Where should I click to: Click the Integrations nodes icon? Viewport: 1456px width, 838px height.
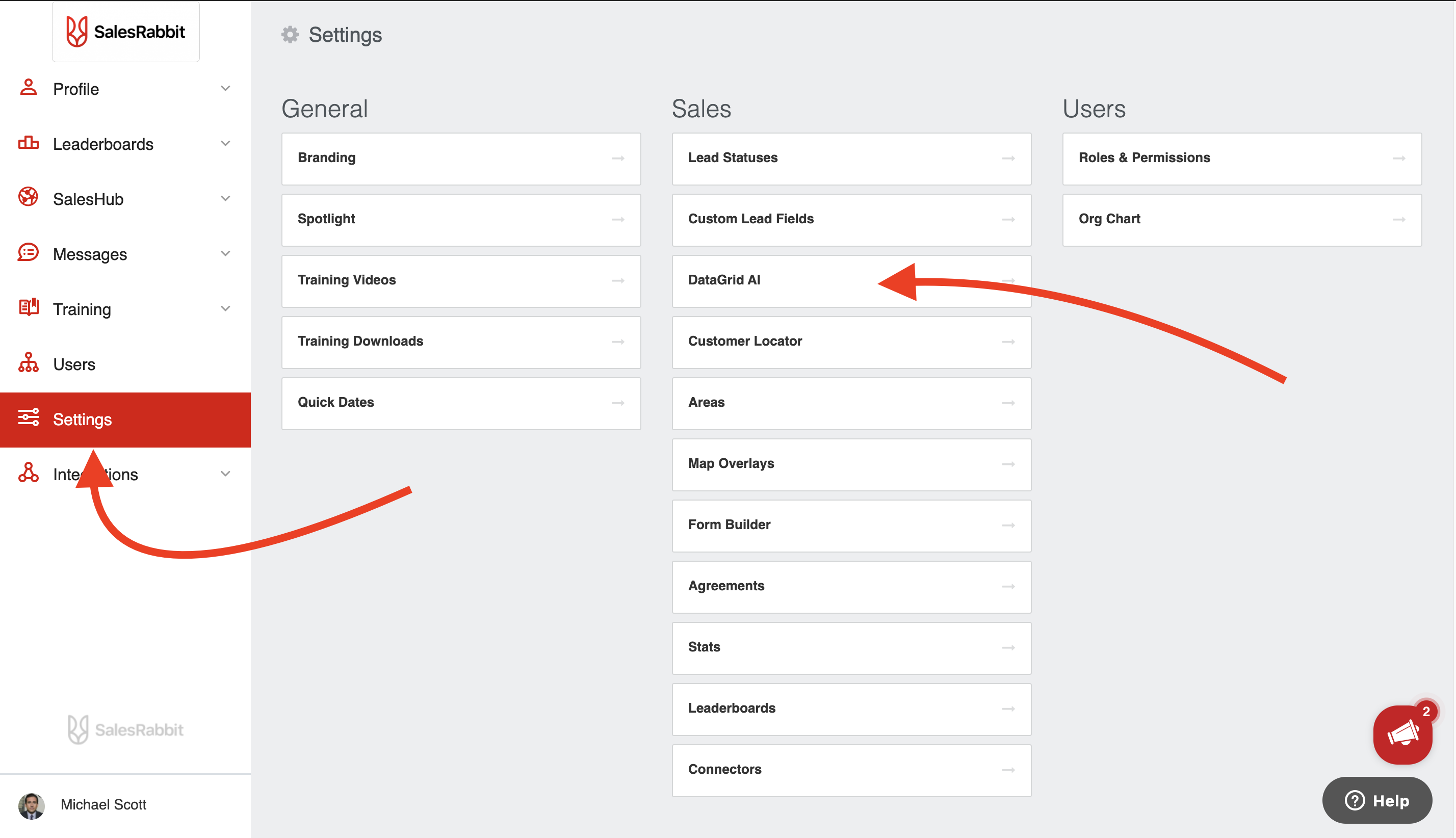point(28,473)
